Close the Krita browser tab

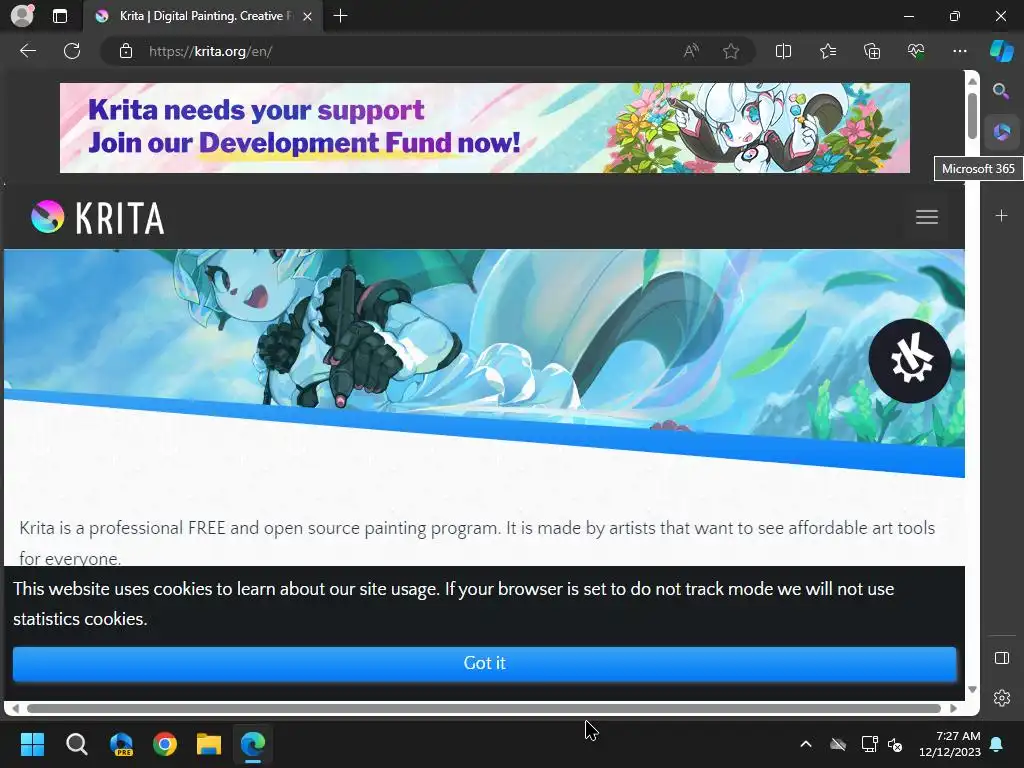(308, 16)
